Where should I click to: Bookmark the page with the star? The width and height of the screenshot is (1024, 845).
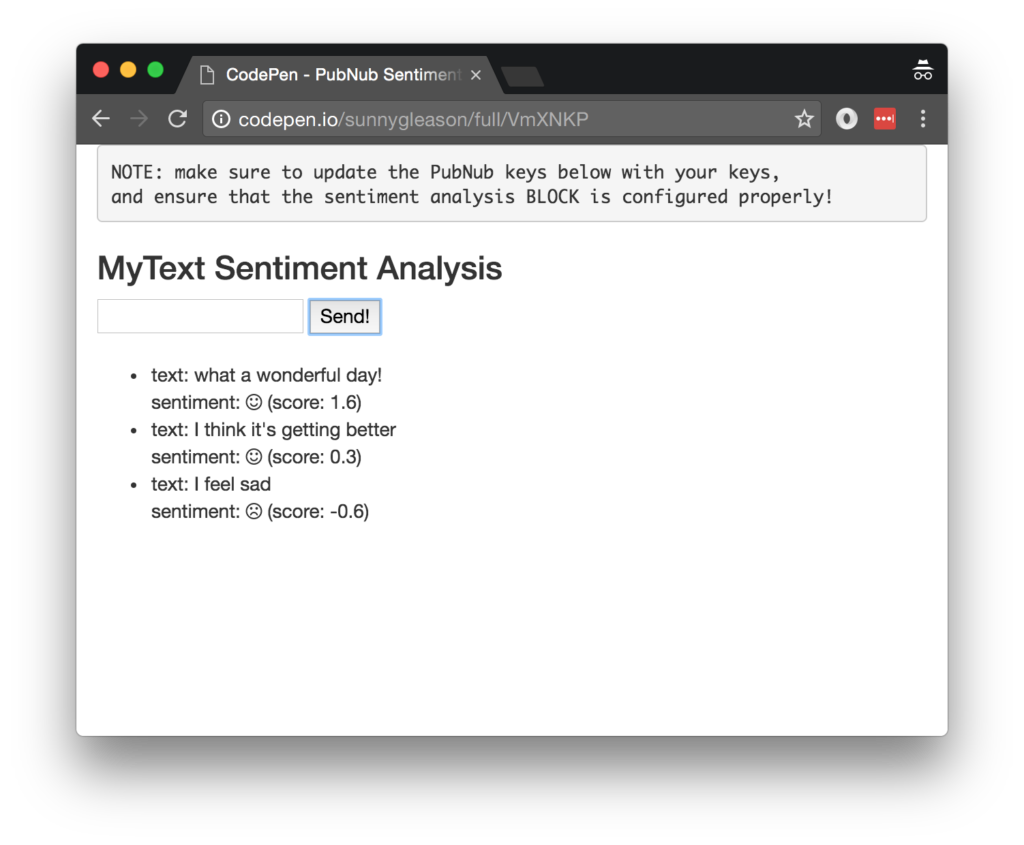804,118
